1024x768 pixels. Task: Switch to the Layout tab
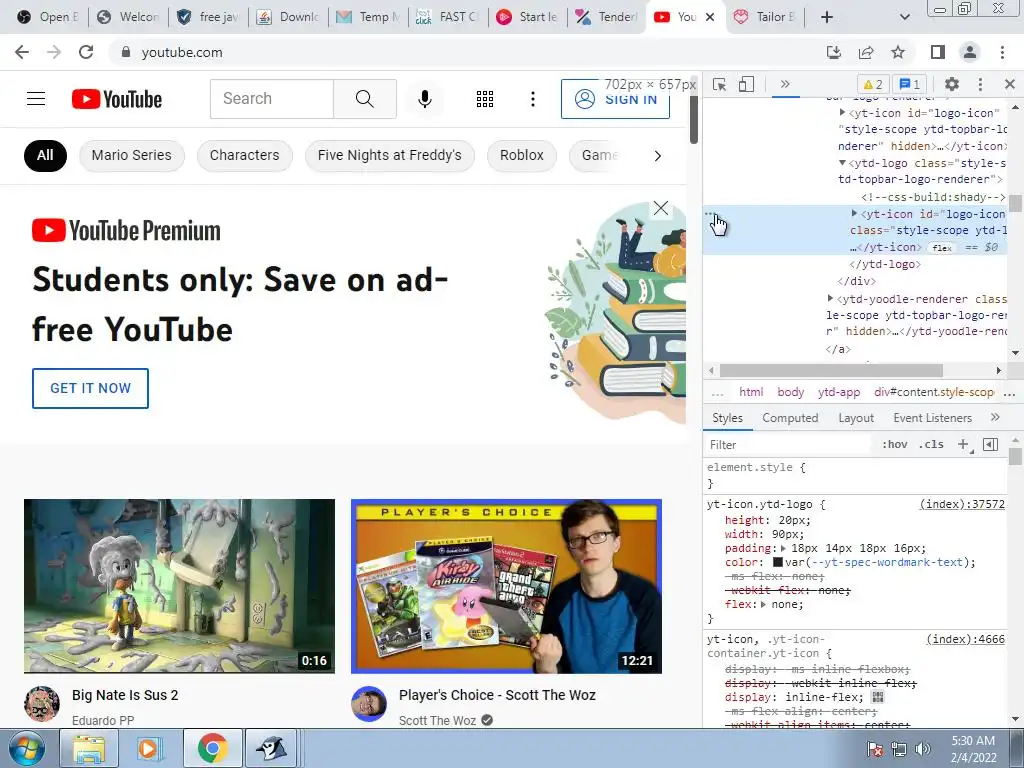(856, 418)
